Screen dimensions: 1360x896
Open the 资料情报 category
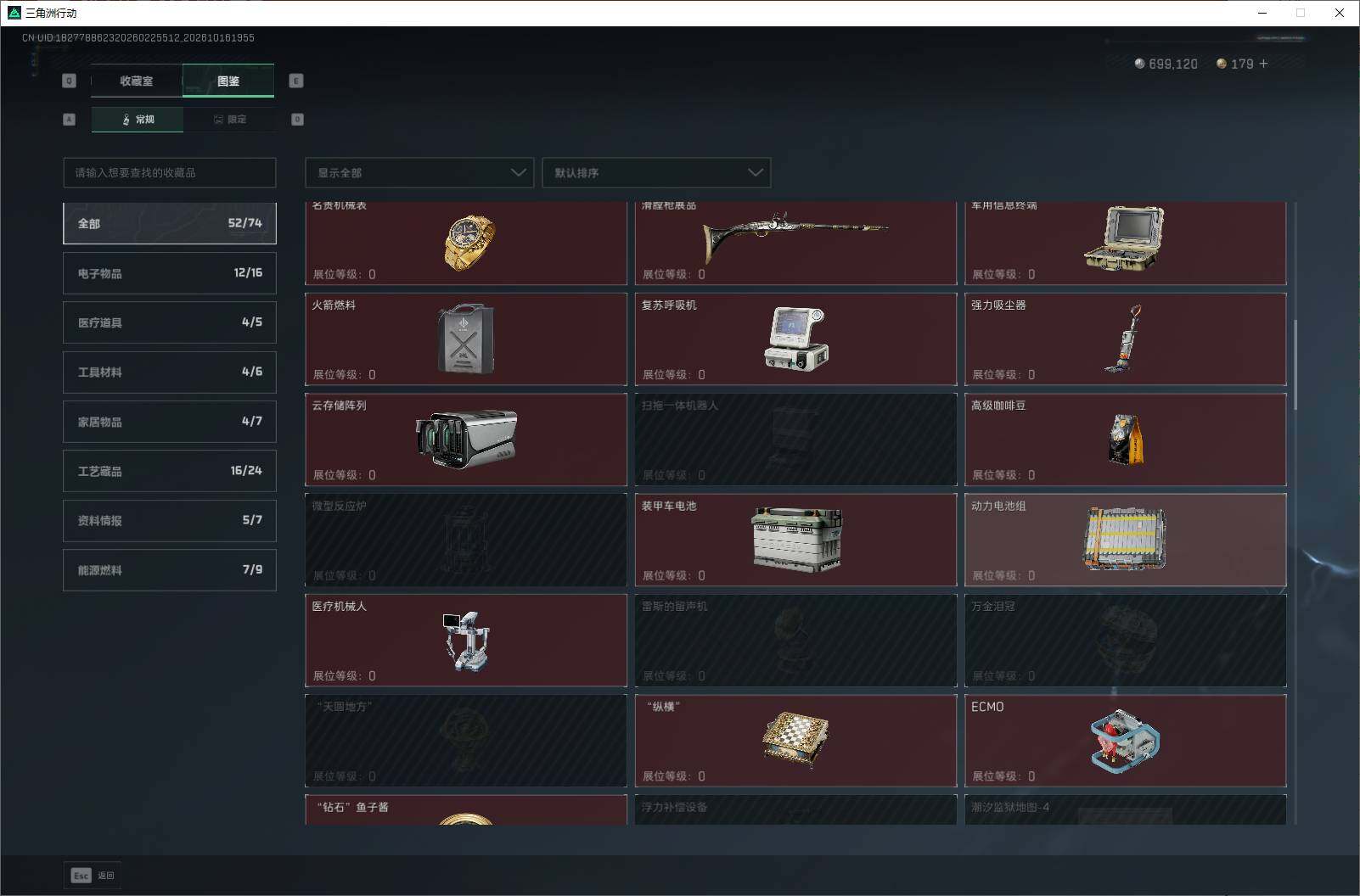(x=170, y=520)
